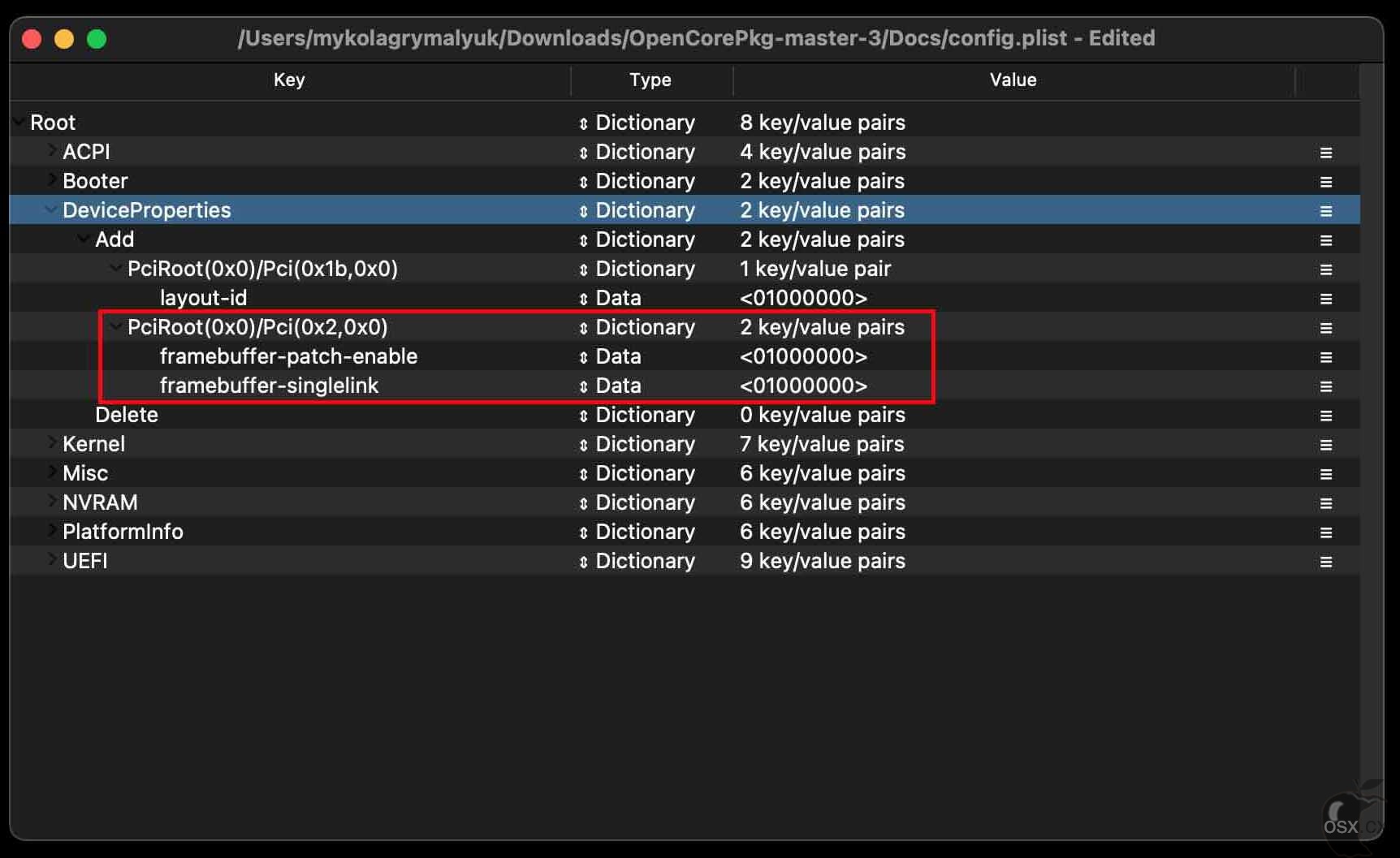Viewport: 1400px width, 858px height.
Task: Expand the UEFI node
Action: click(x=51, y=559)
